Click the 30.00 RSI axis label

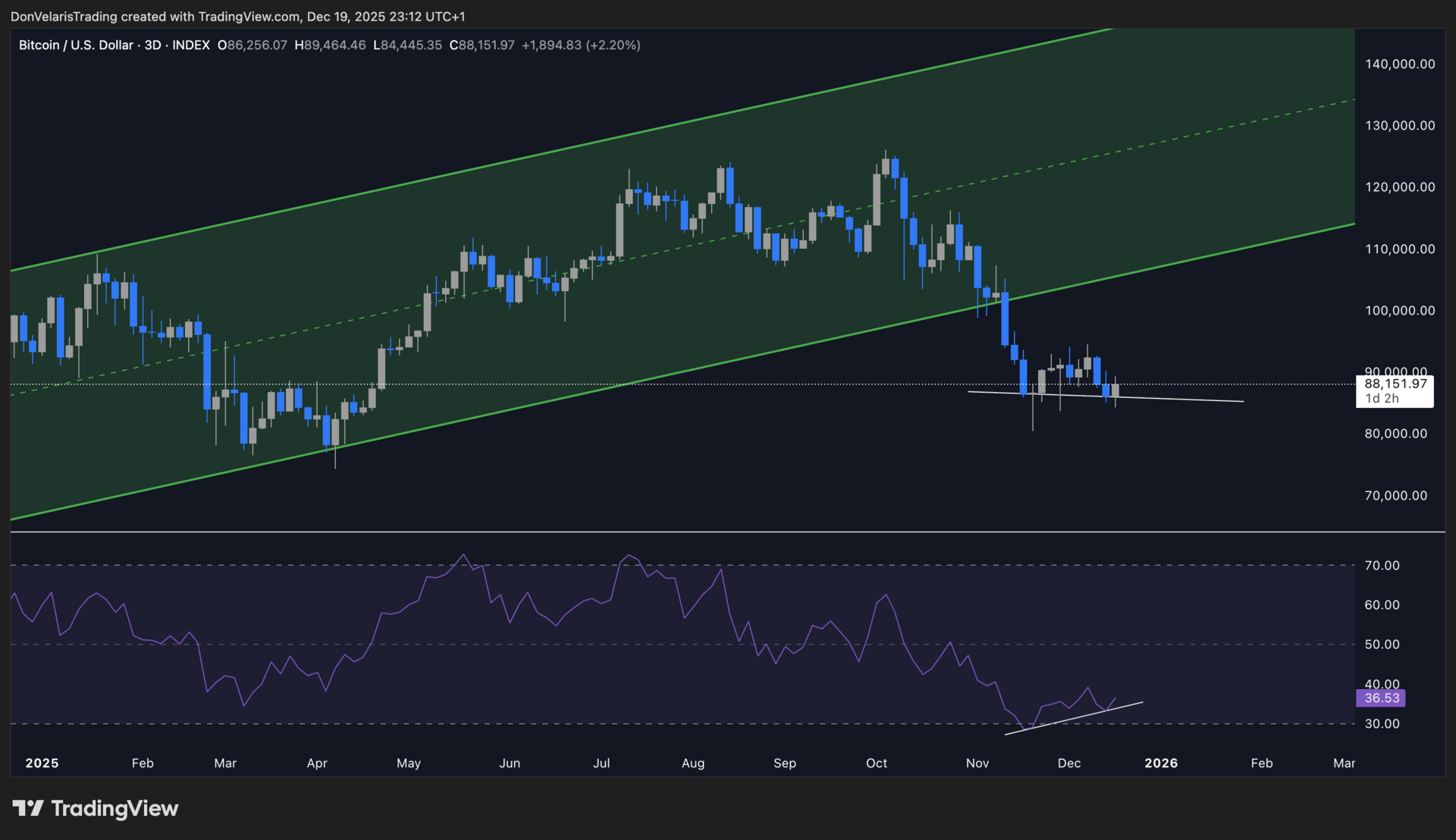coord(1382,724)
